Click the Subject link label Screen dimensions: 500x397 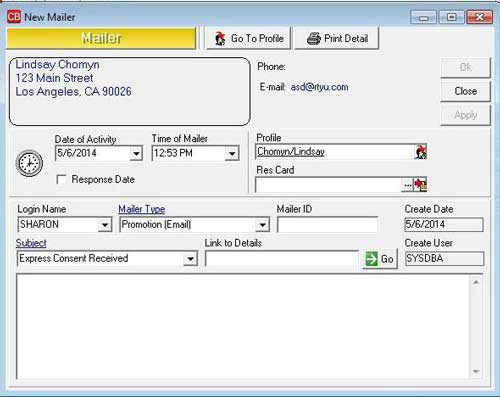[x=31, y=243]
